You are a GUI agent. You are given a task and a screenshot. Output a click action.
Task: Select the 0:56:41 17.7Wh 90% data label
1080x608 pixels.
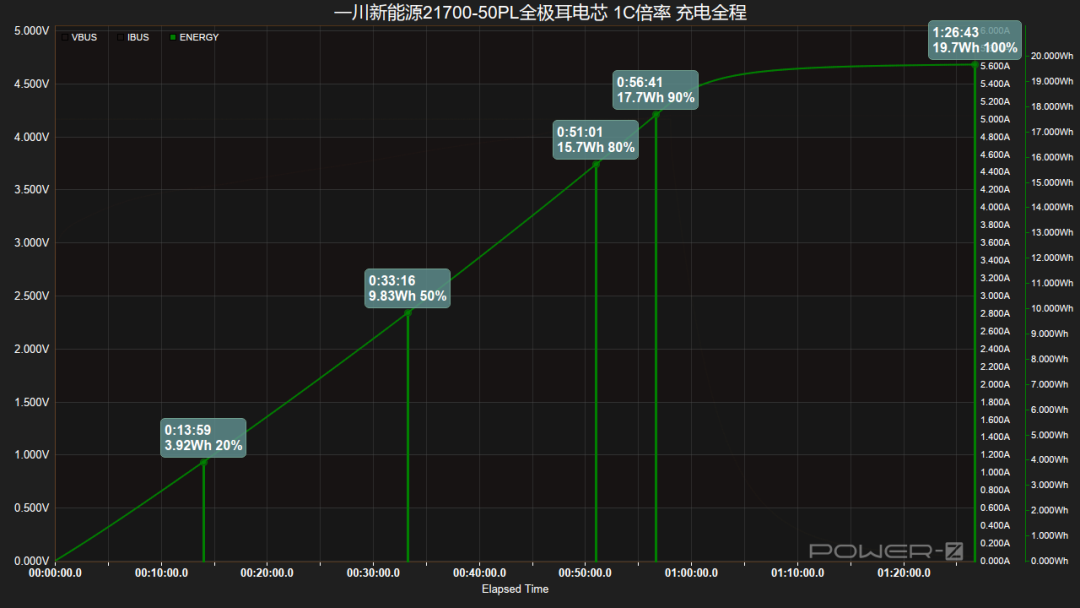[x=656, y=90]
